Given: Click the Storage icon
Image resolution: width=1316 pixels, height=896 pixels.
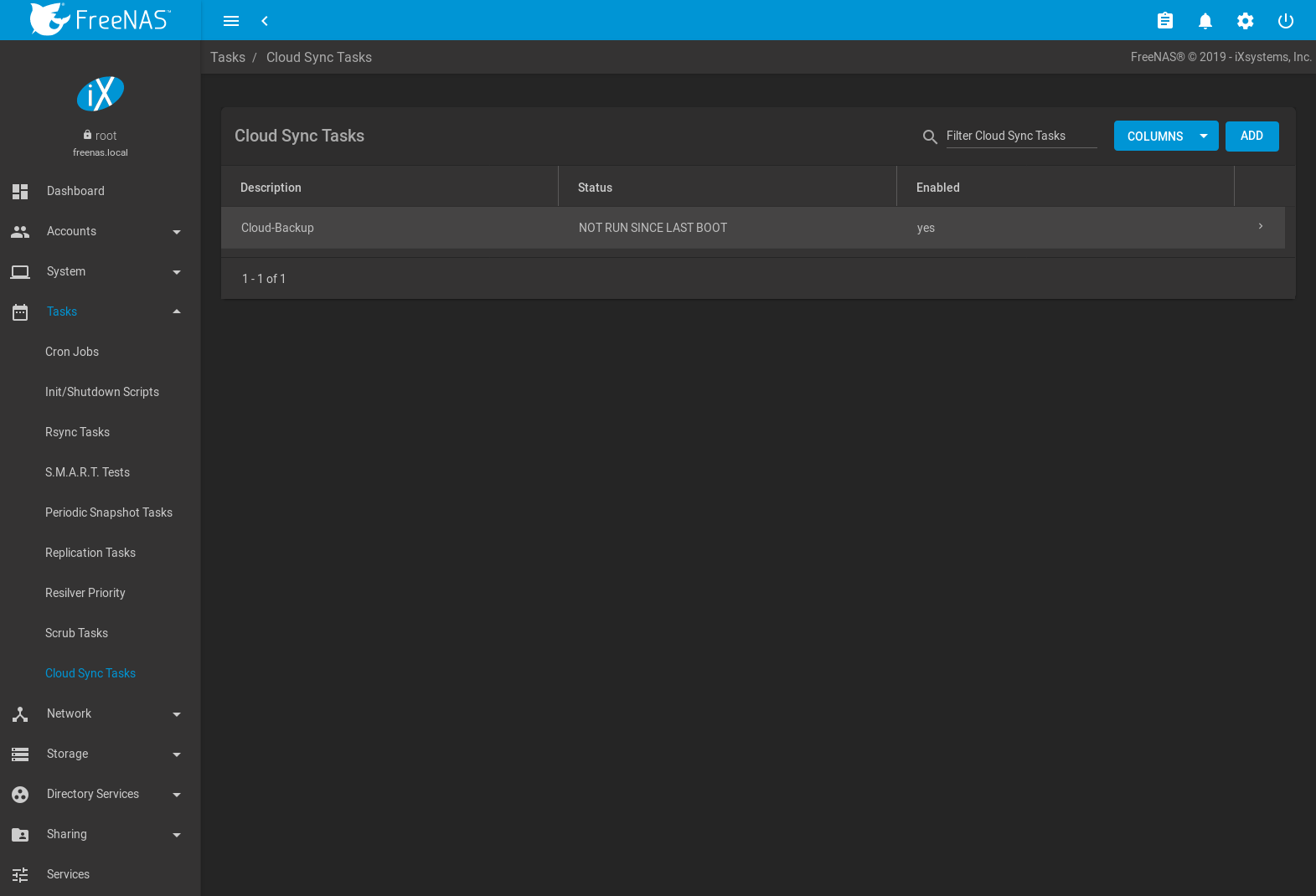Looking at the screenshot, I should pos(20,754).
